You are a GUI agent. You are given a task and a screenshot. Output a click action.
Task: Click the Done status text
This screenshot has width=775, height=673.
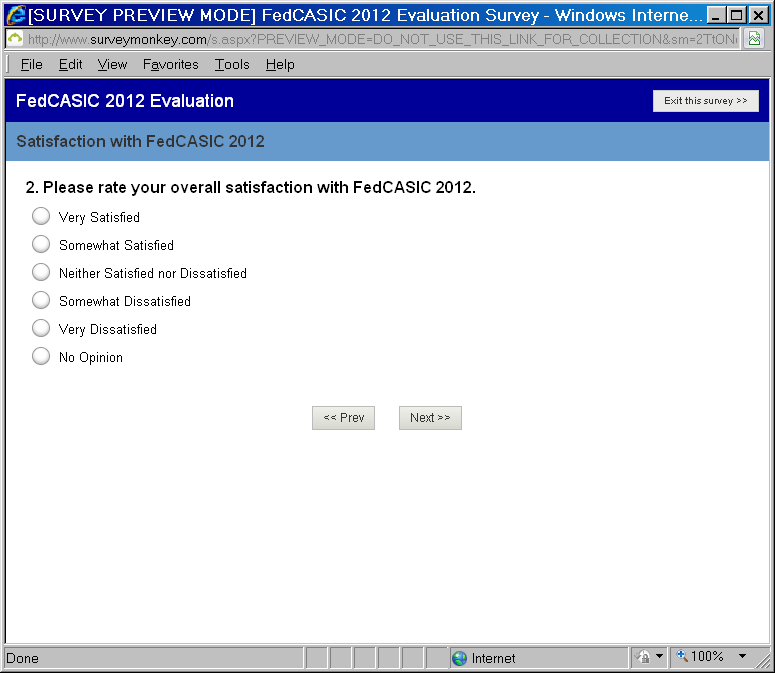23,658
